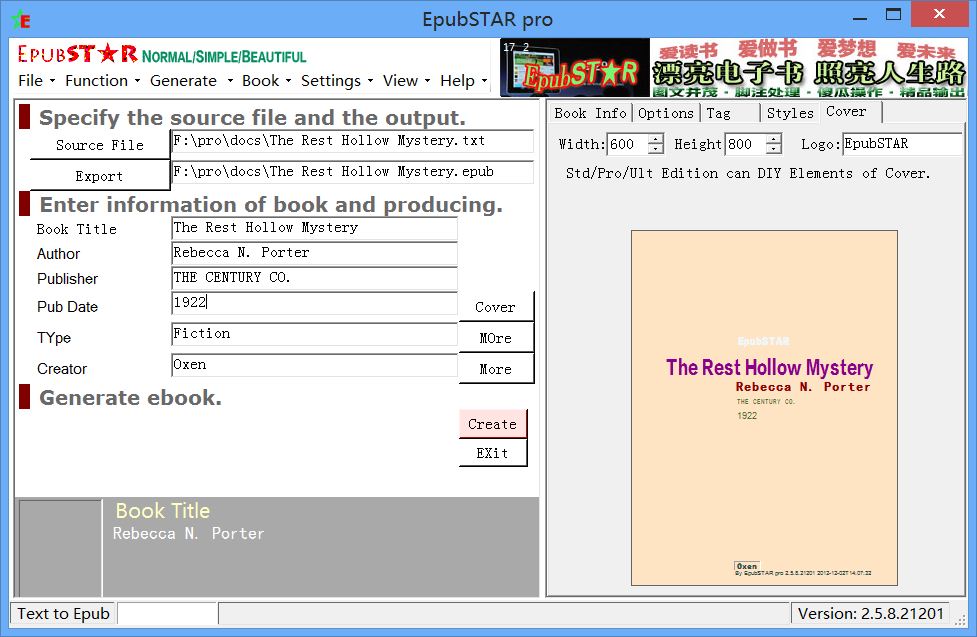Open the Function menu

pos(102,81)
